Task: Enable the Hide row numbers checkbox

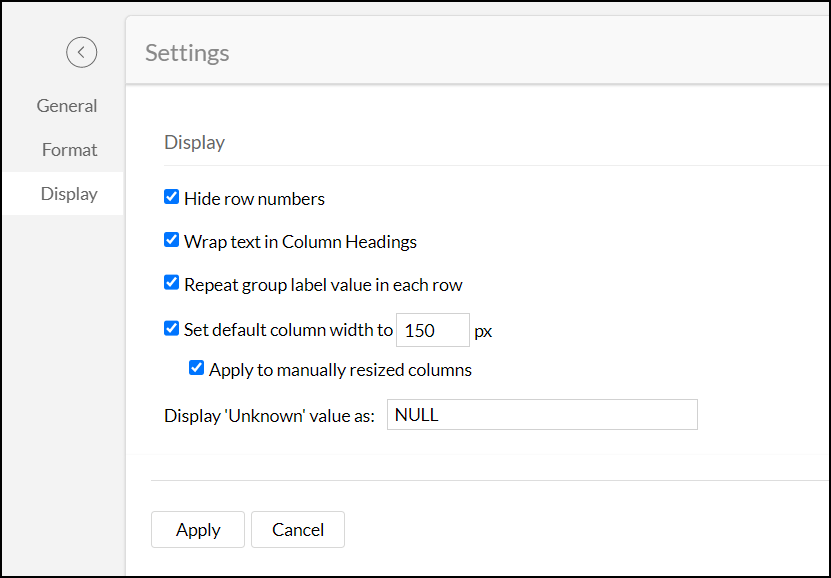Action: pyautogui.click(x=171, y=197)
